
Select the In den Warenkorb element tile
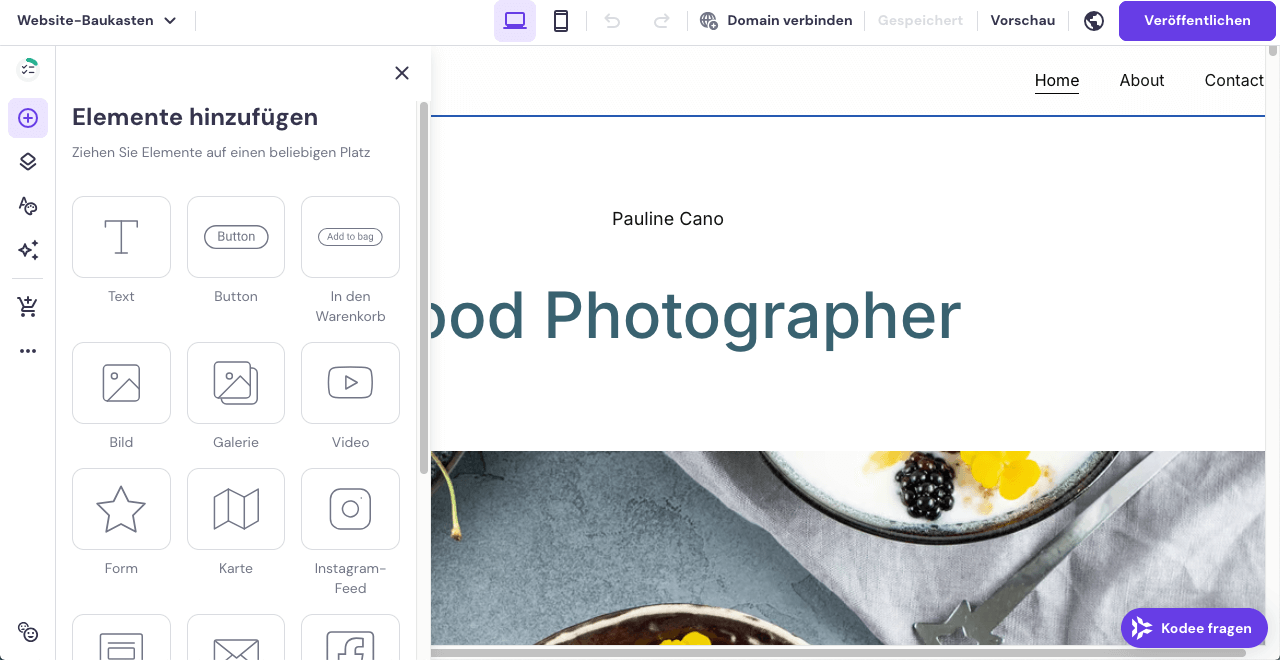[350, 237]
